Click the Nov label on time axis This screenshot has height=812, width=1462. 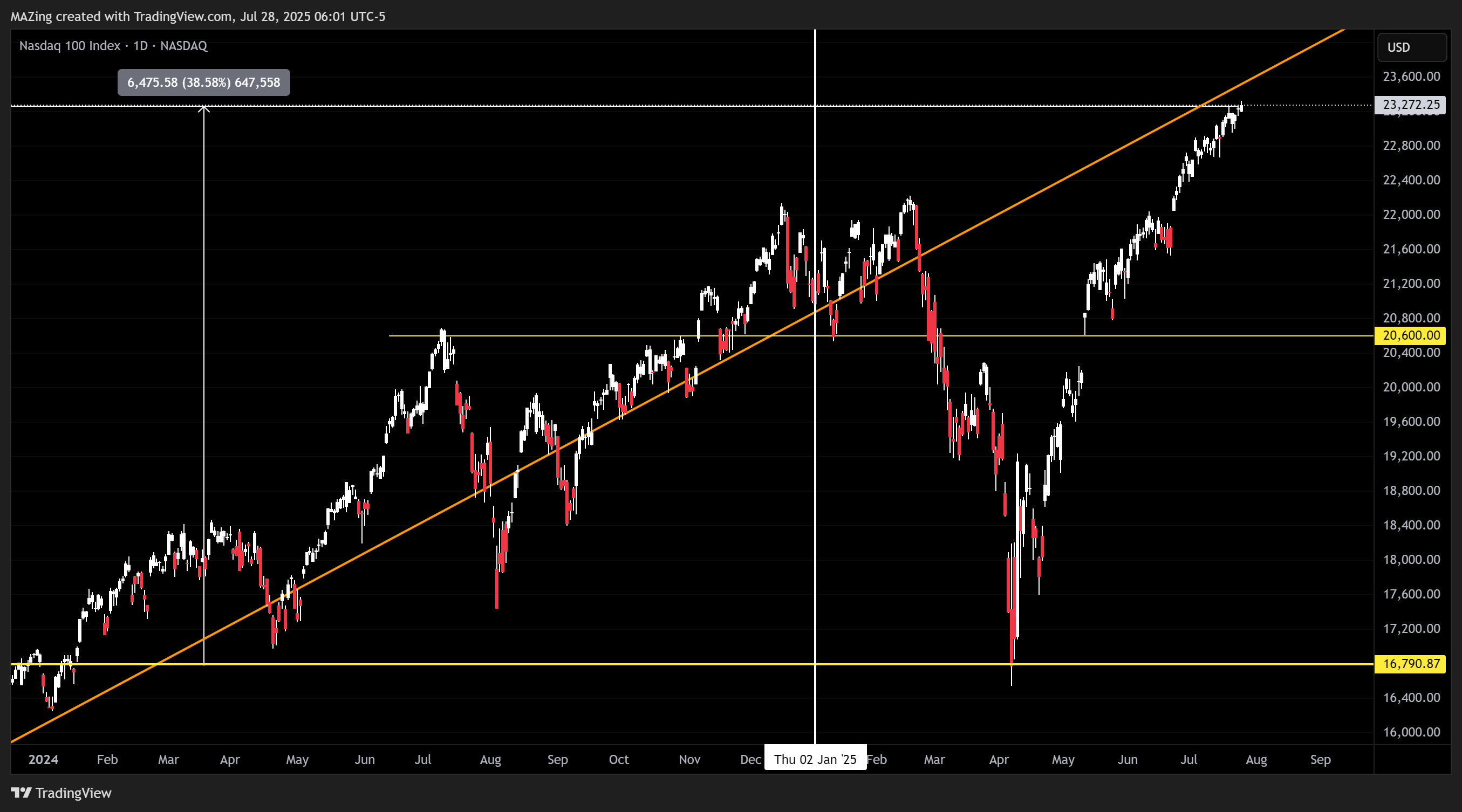tap(689, 759)
